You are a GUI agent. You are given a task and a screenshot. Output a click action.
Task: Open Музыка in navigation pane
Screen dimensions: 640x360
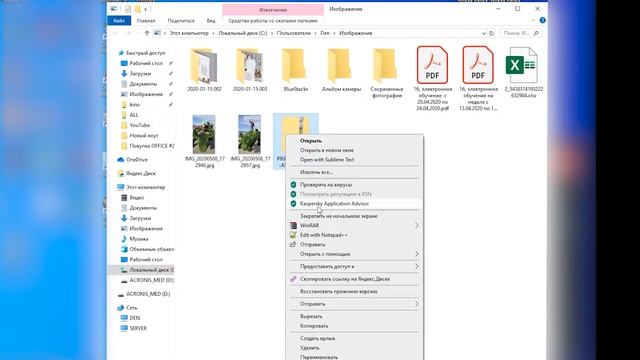(139, 239)
